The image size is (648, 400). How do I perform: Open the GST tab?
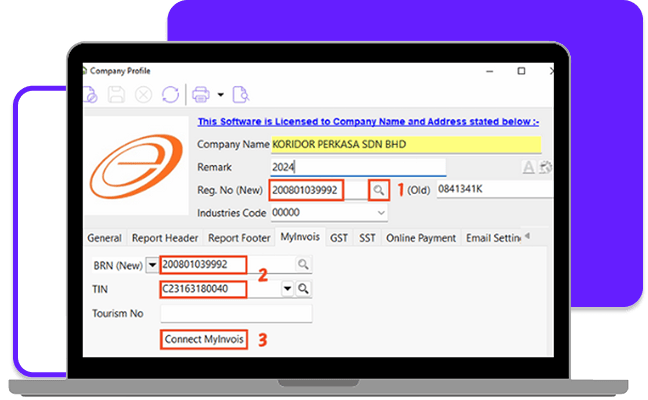pos(339,238)
